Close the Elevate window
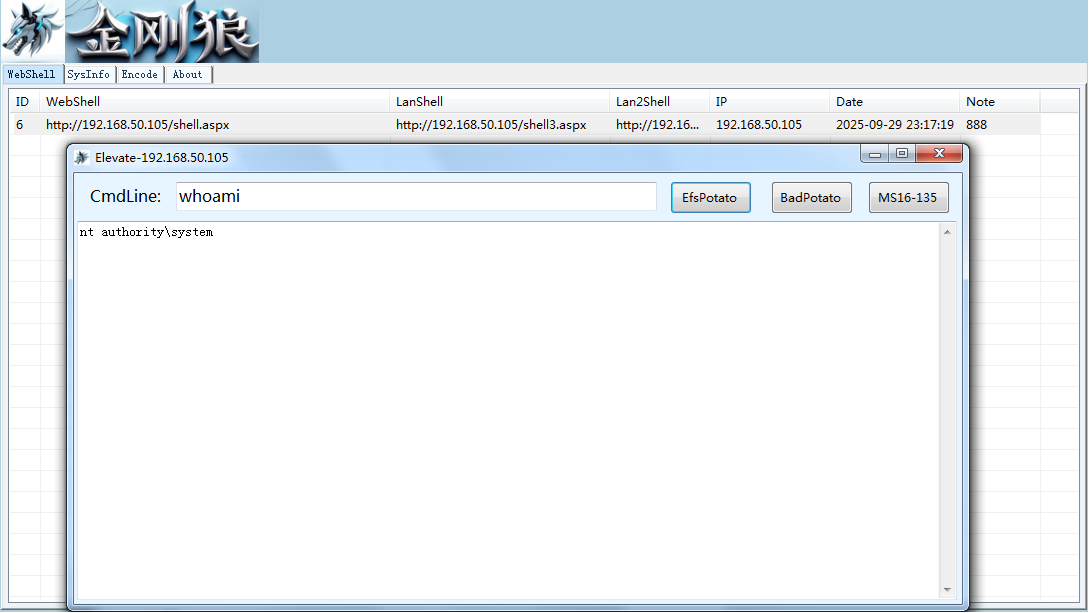This screenshot has height=613, width=1090. point(939,154)
